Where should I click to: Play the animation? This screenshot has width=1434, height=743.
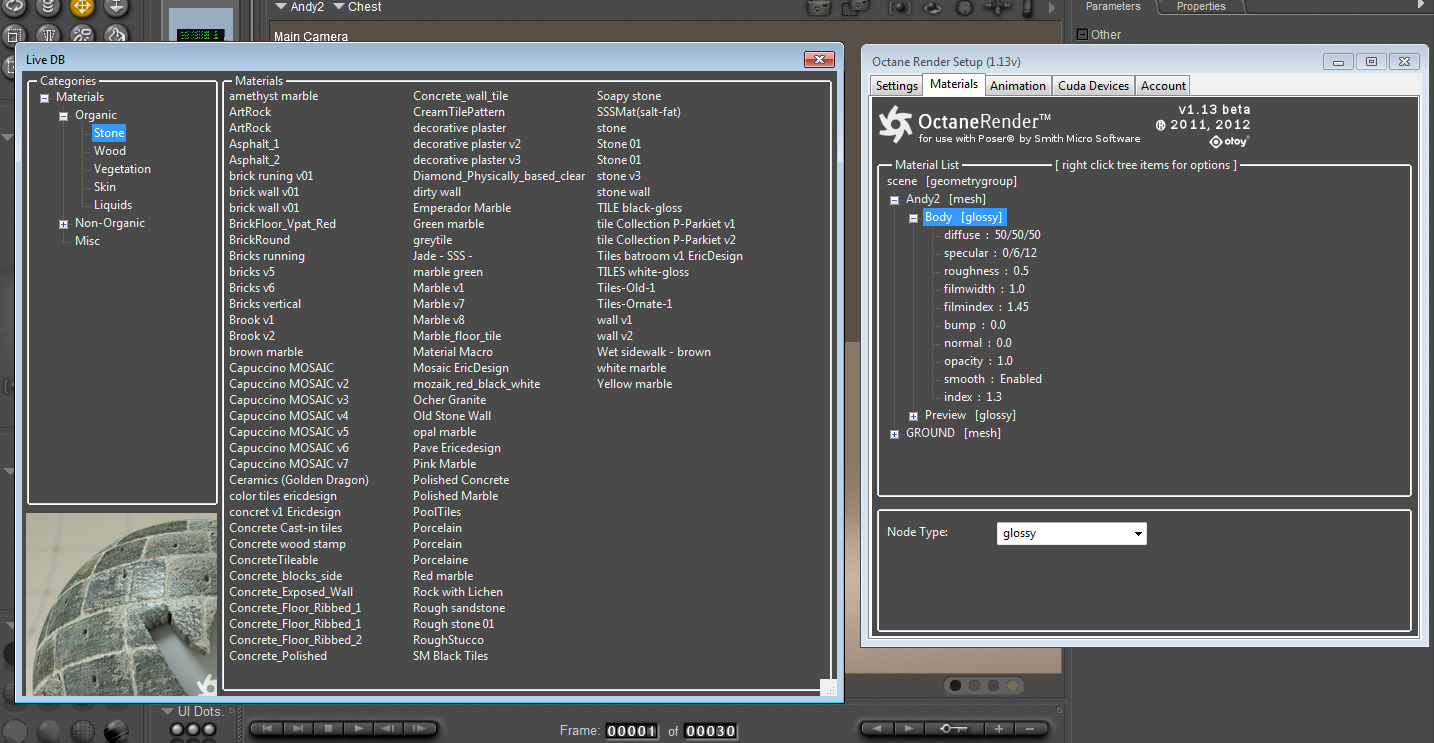[x=357, y=729]
